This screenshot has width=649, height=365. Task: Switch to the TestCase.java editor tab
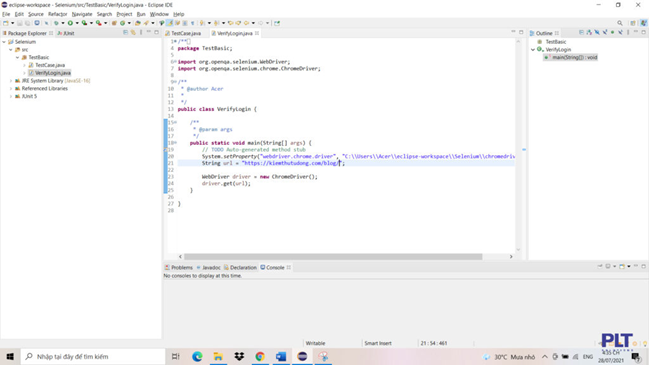183,33
